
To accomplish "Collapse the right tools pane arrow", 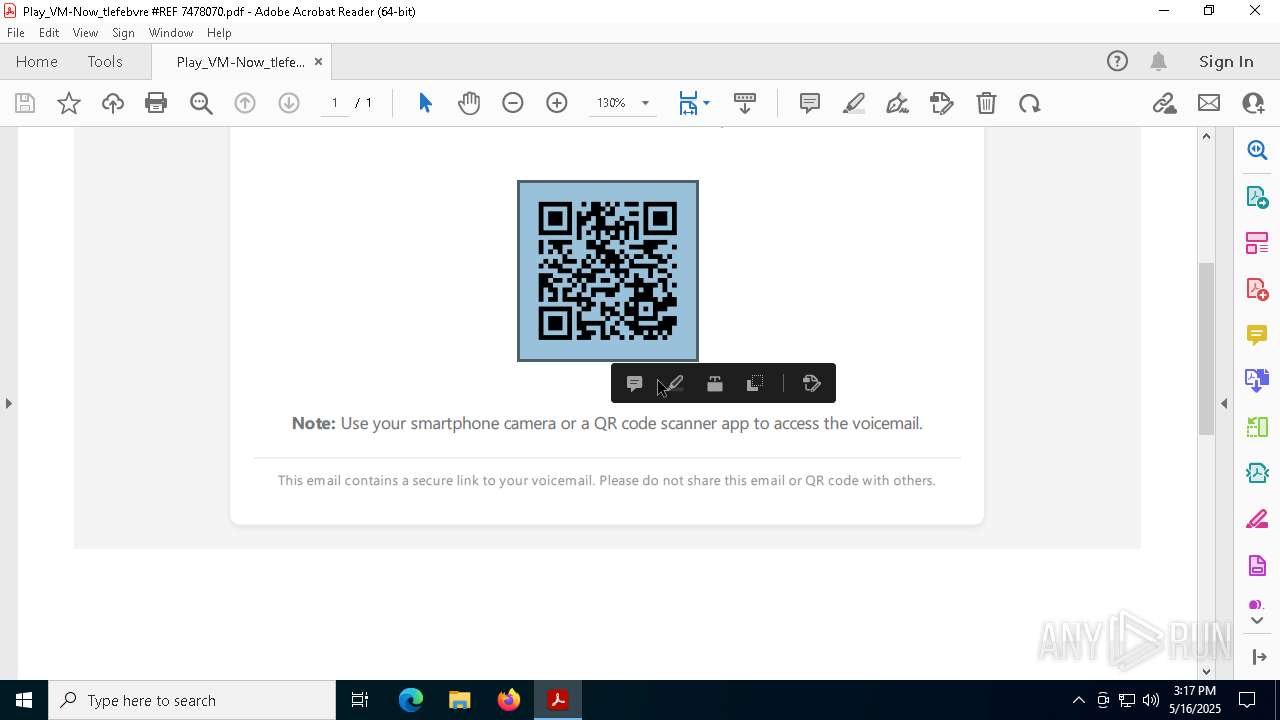I will coord(1224,404).
